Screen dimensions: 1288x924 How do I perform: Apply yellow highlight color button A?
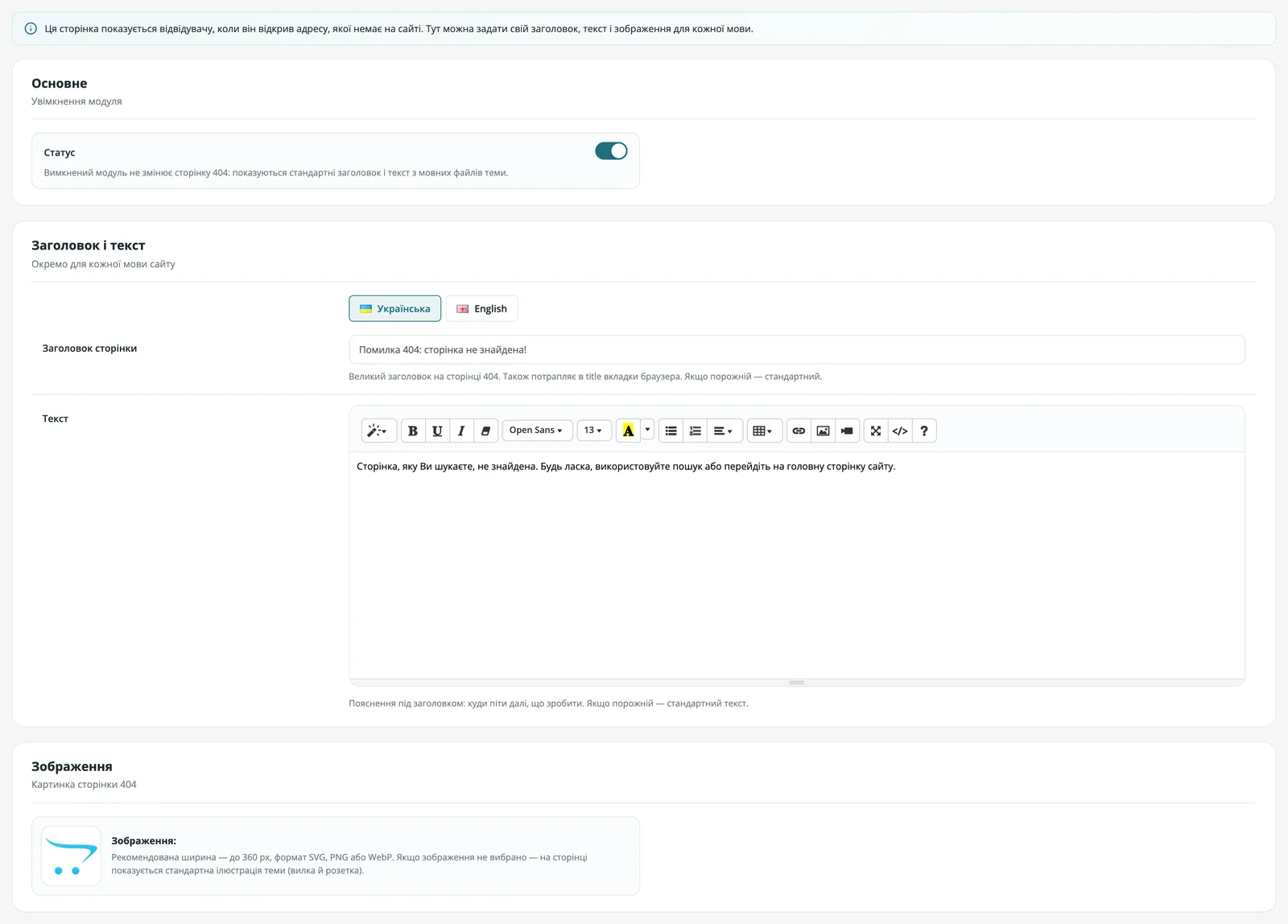628,431
